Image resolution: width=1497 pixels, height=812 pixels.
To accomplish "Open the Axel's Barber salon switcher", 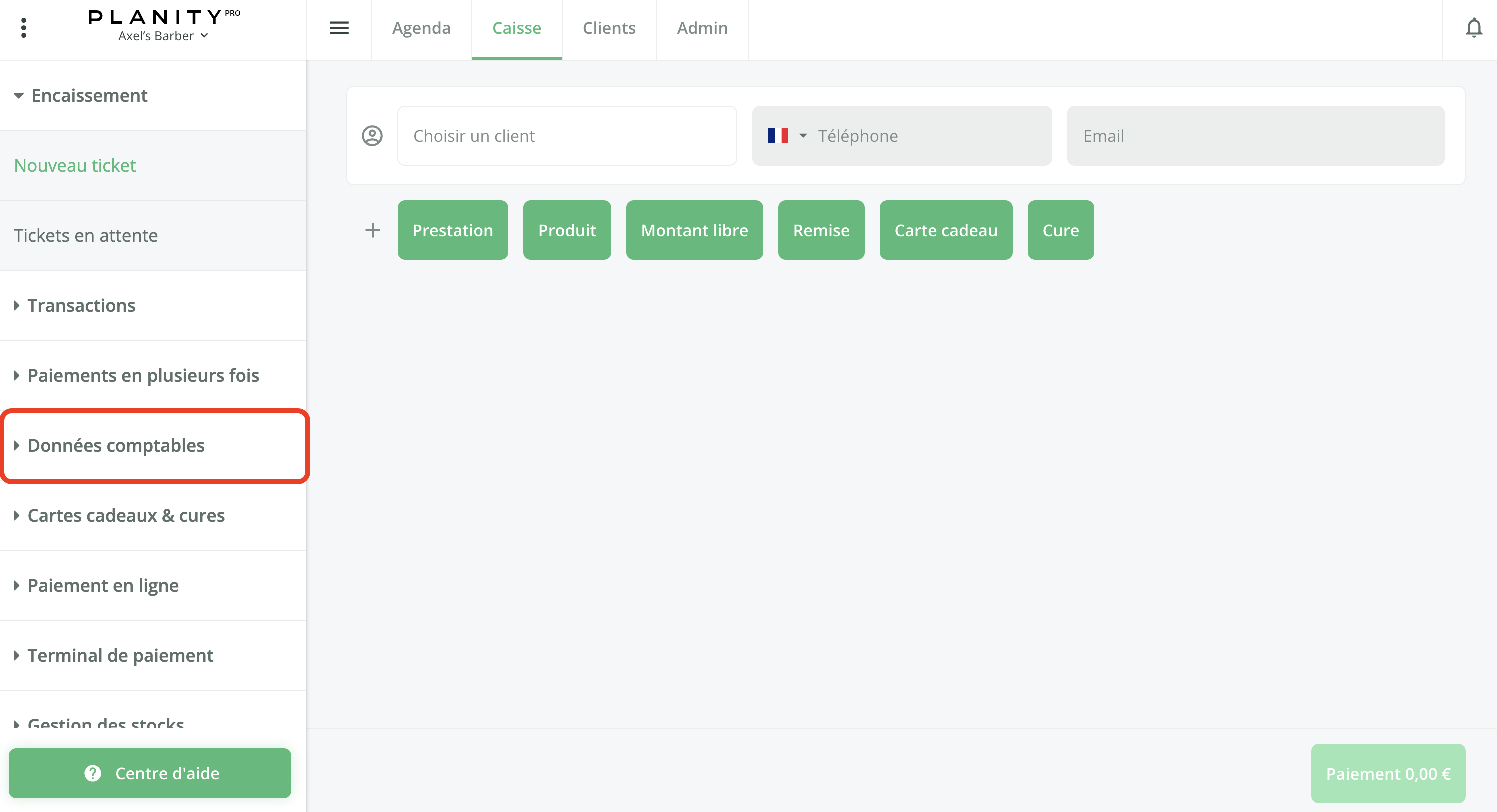I will 162,36.
